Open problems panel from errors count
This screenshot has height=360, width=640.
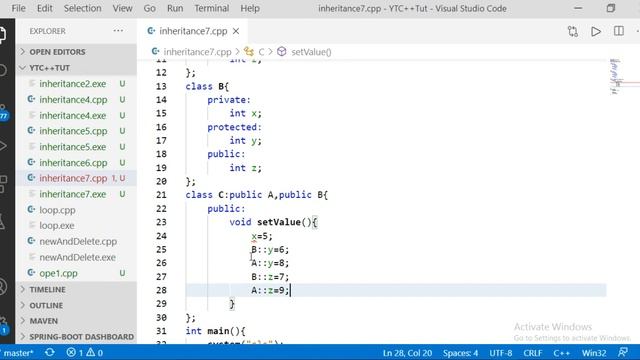pyautogui.click(x=84, y=353)
